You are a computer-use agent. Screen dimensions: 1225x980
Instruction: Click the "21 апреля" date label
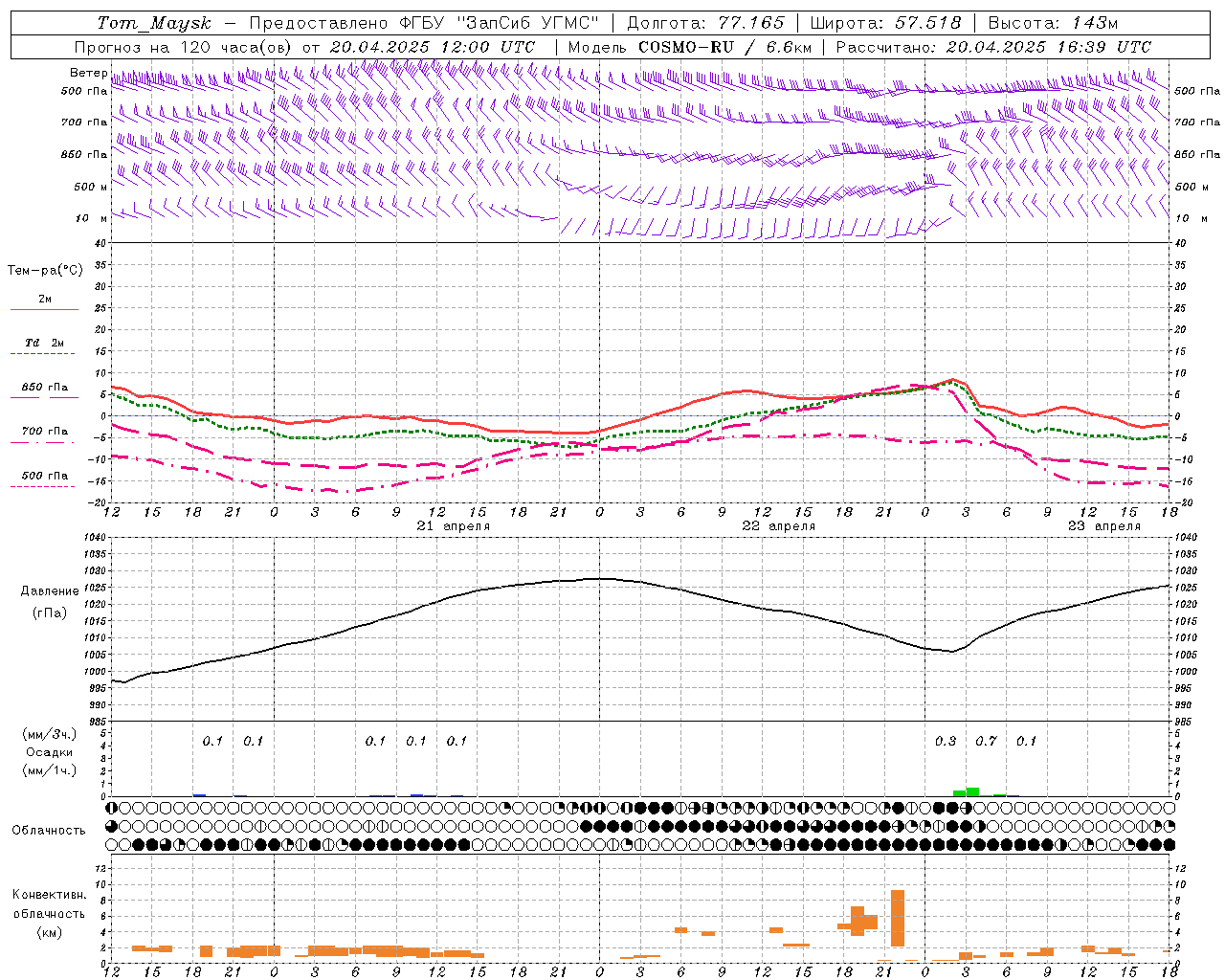pos(454,526)
